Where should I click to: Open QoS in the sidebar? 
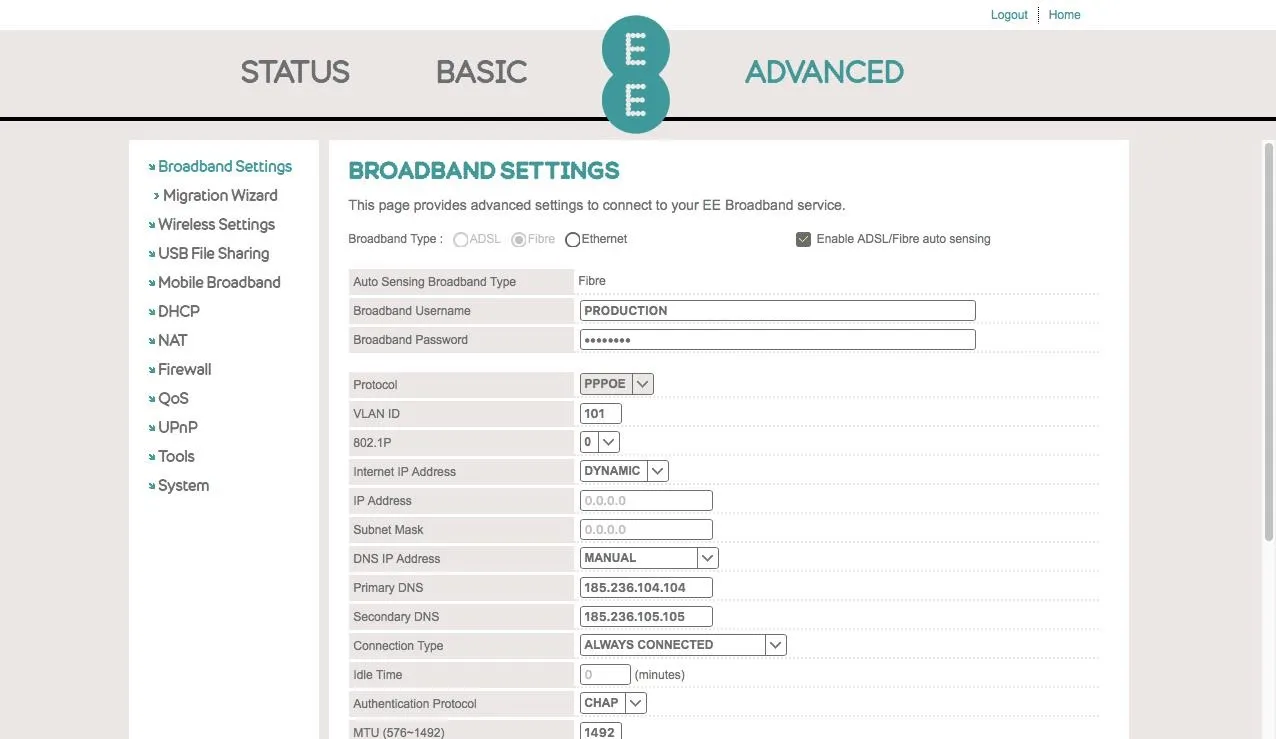pyautogui.click(x=173, y=398)
